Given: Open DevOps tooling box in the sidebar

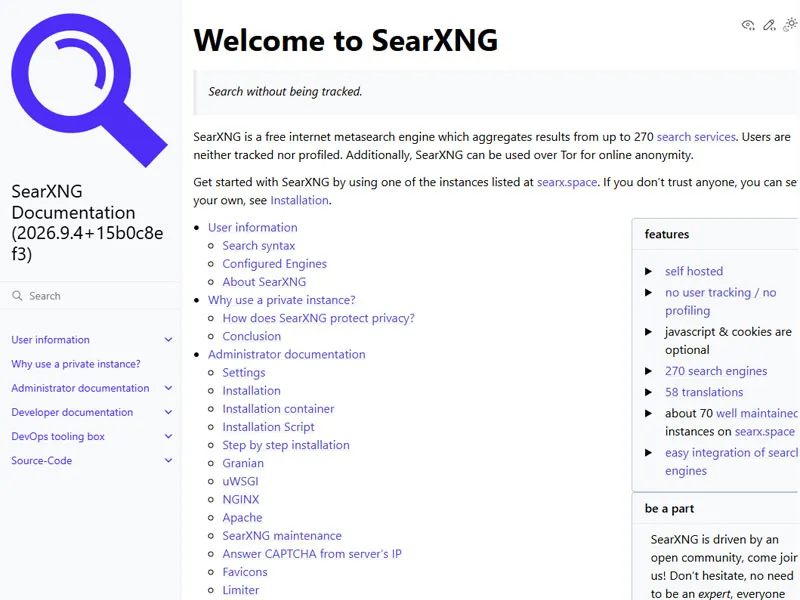Looking at the screenshot, I should point(58,436).
